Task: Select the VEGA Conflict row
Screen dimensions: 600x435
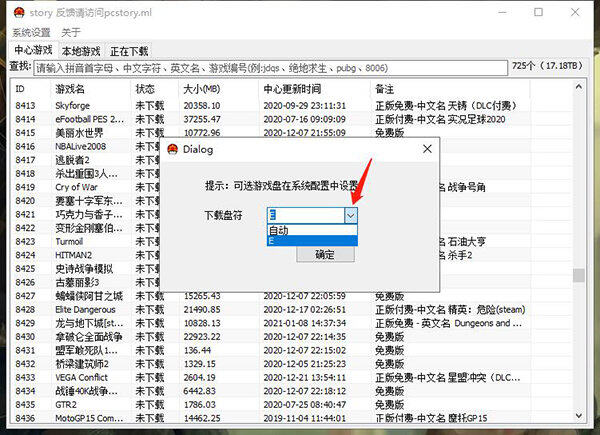Action: 291,378
